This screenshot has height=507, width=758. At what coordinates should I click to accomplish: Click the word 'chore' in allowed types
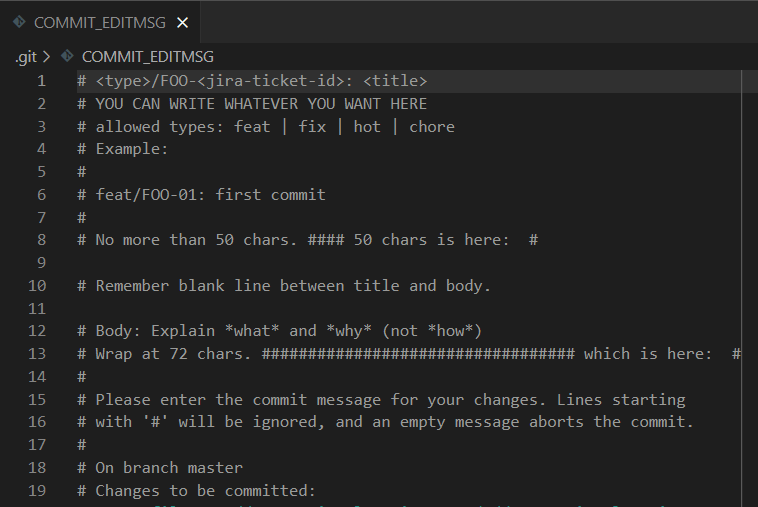(432, 127)
